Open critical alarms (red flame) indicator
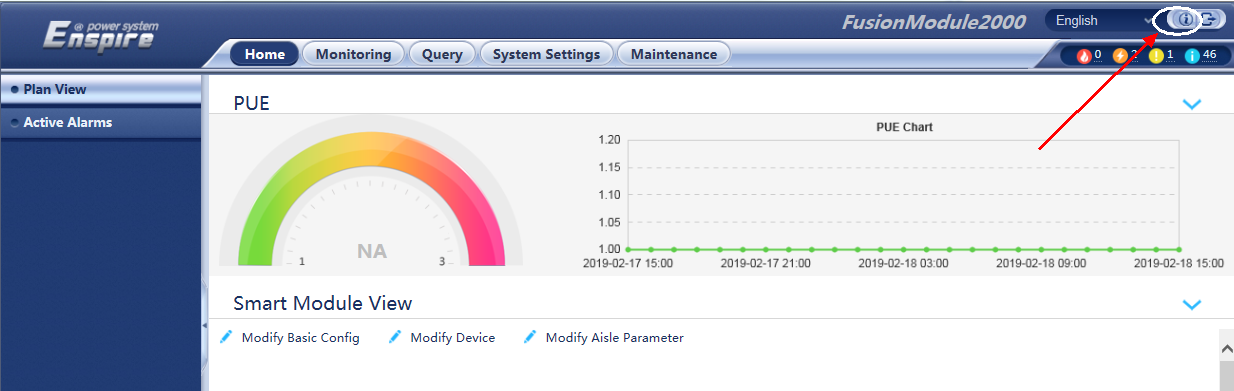 [x=1083, y=55]
